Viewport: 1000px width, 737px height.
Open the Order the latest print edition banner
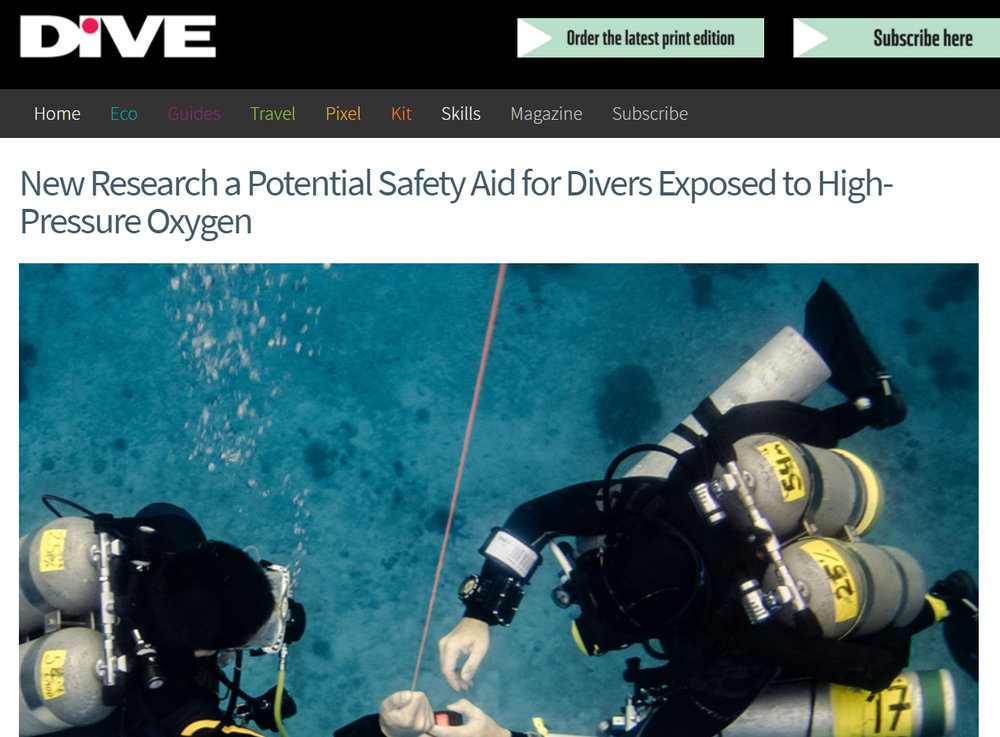point(640,38)
